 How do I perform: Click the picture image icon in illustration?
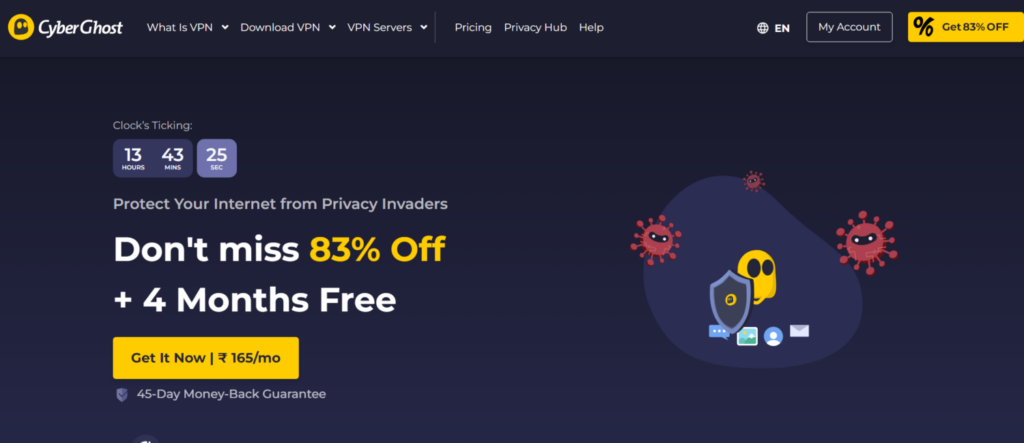(747, 336)
